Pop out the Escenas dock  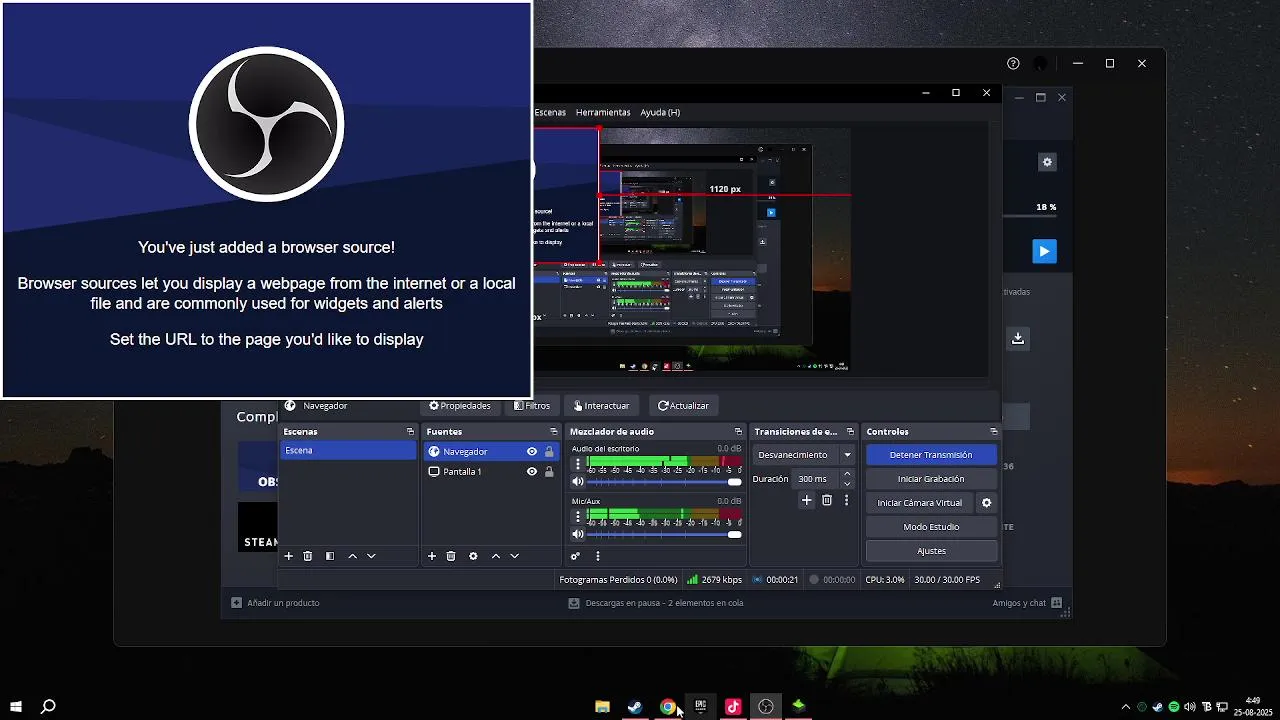coord(410,432)
